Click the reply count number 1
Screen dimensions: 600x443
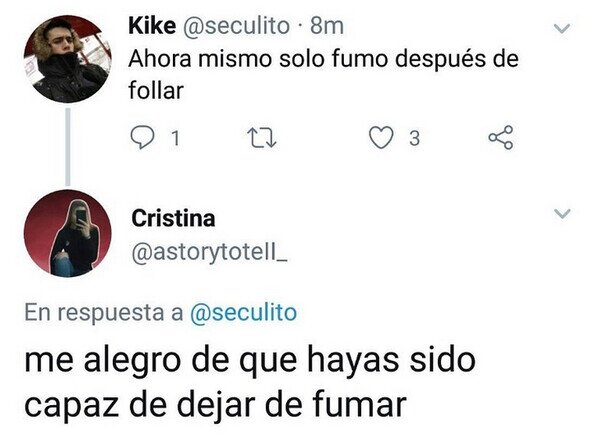click(175, 138)
